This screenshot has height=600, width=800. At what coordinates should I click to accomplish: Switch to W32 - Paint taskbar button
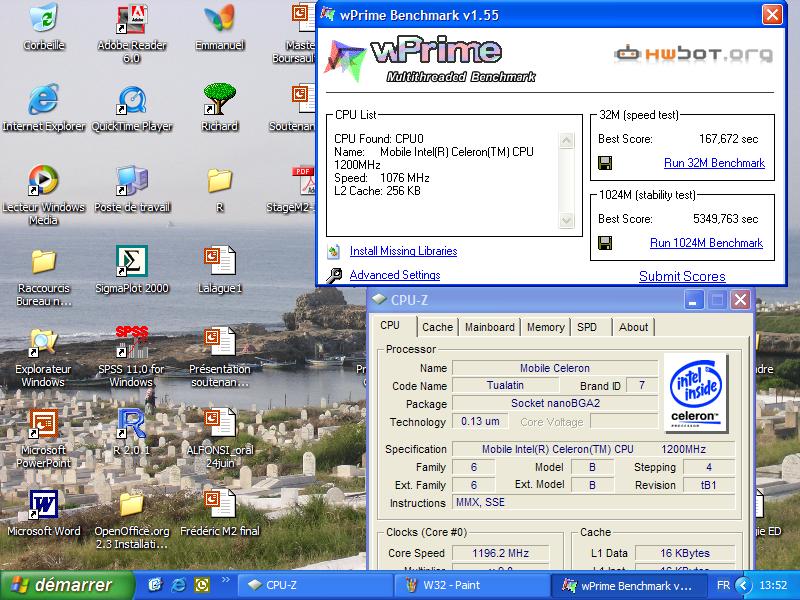tap(472, 585)
